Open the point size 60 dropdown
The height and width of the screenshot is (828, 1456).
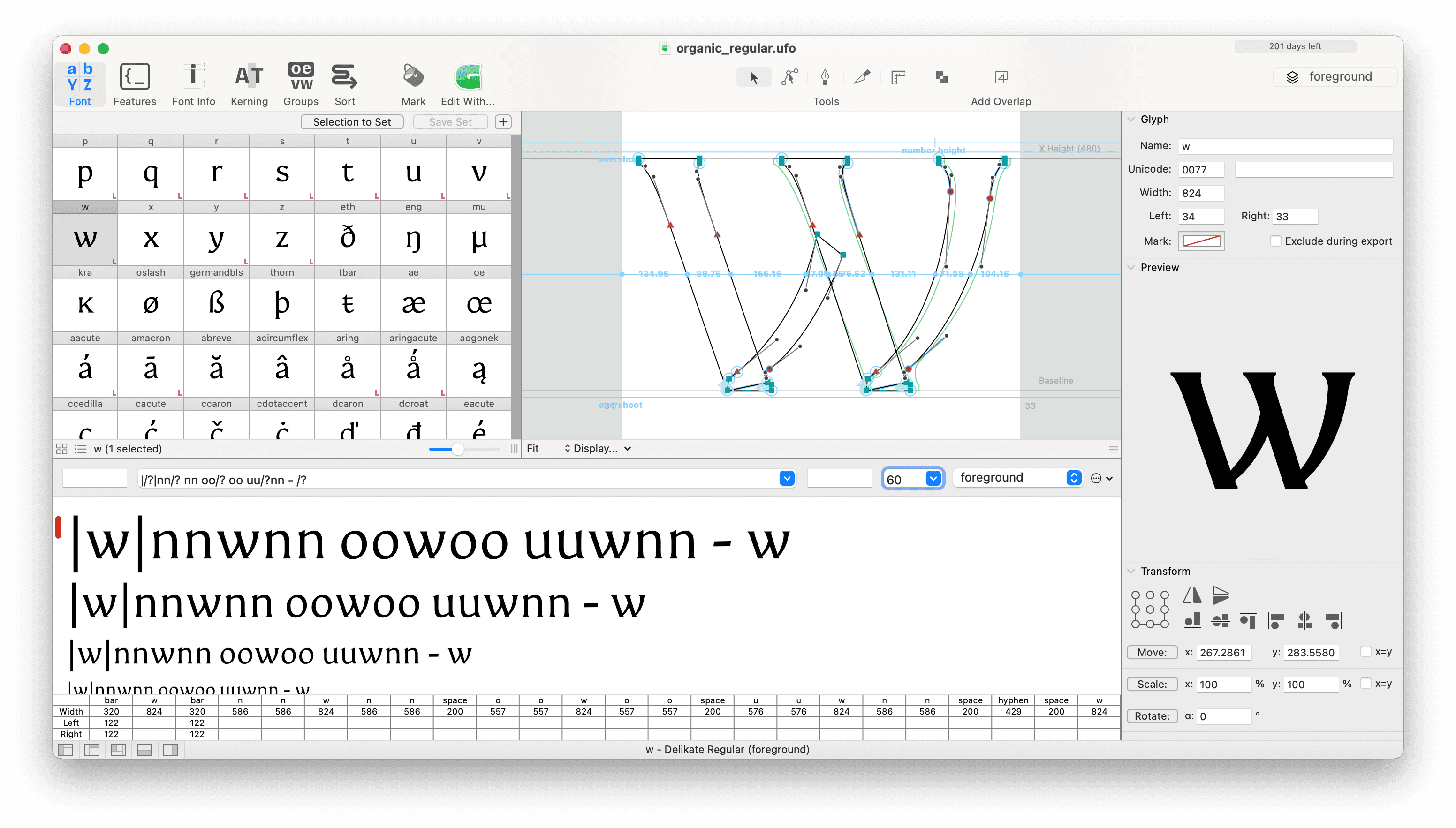click(933, 479)
